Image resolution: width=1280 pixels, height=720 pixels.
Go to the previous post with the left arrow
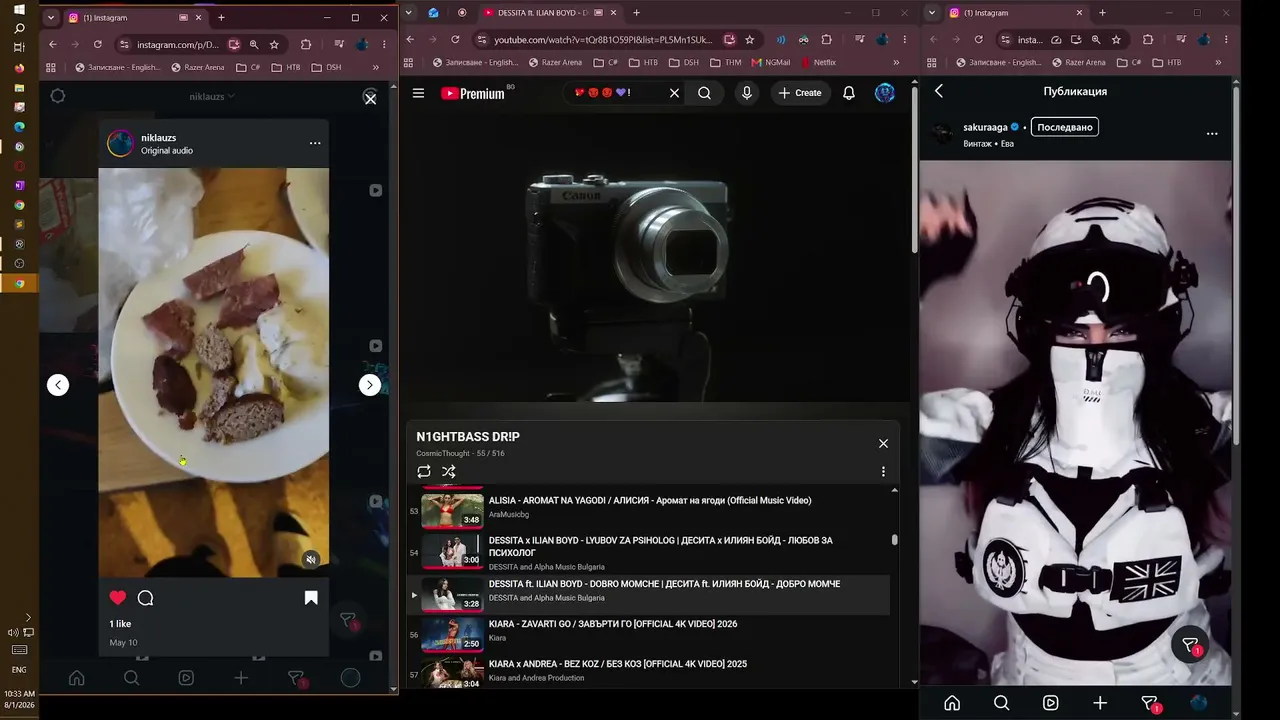click(x=58, y=385)
